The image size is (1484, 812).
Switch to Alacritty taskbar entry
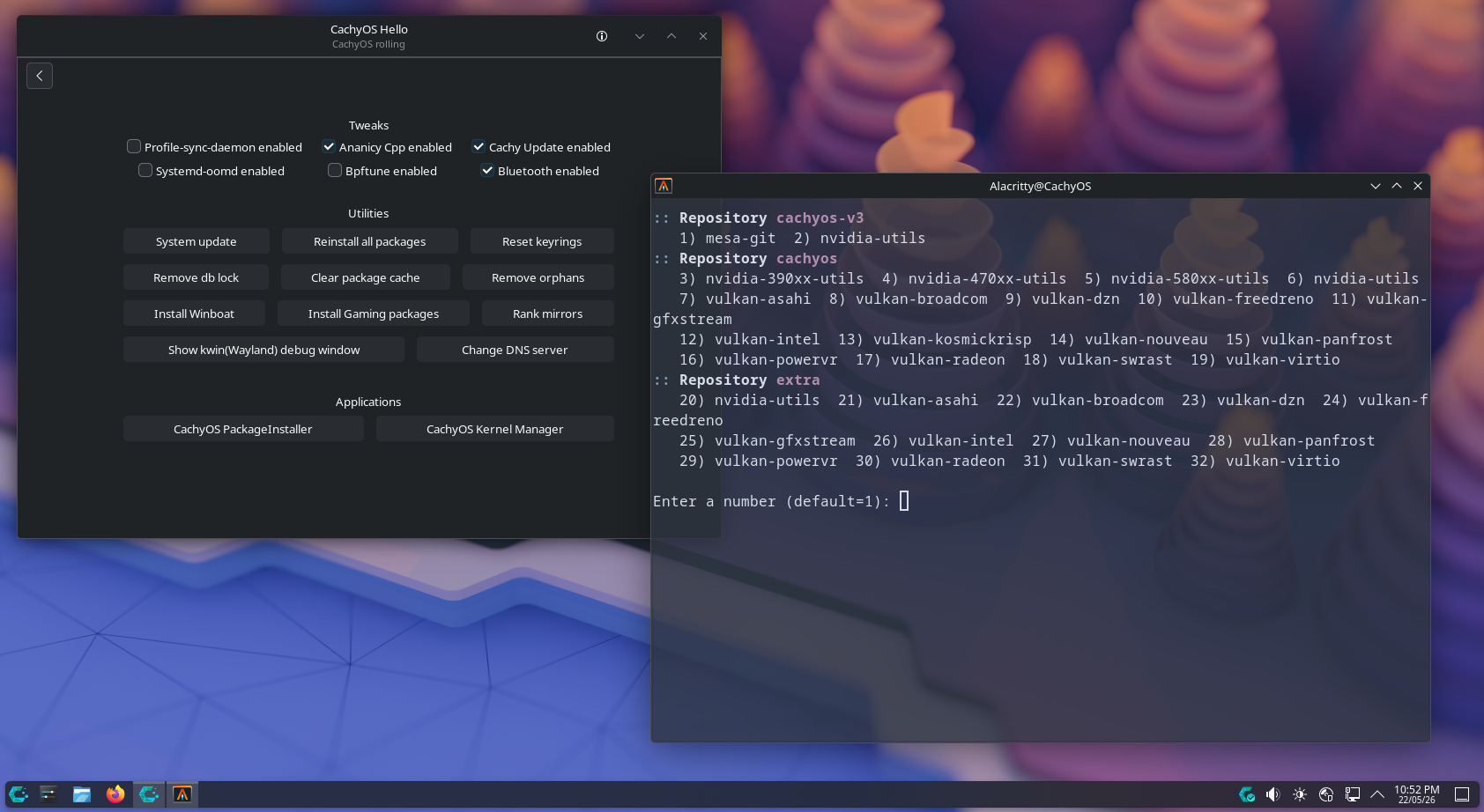182,794
